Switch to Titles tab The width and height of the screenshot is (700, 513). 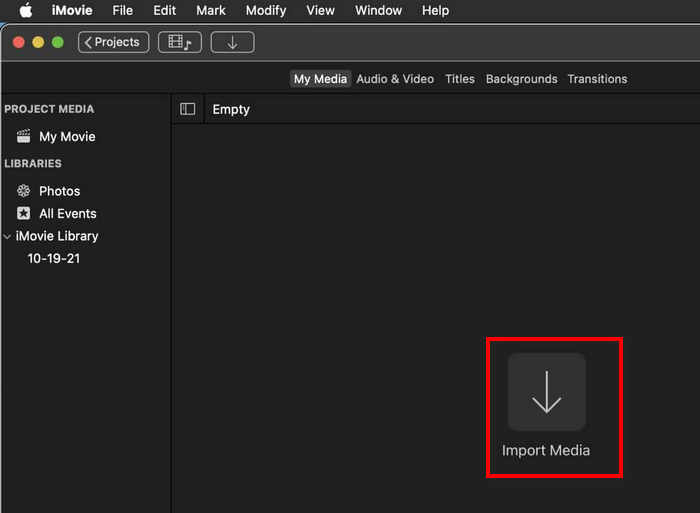pyautogui.click(x=460, y=79)
